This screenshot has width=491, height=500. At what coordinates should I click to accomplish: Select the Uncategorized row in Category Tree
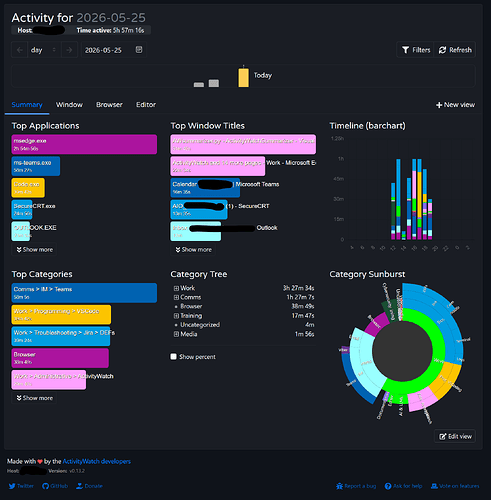point(243,325)
